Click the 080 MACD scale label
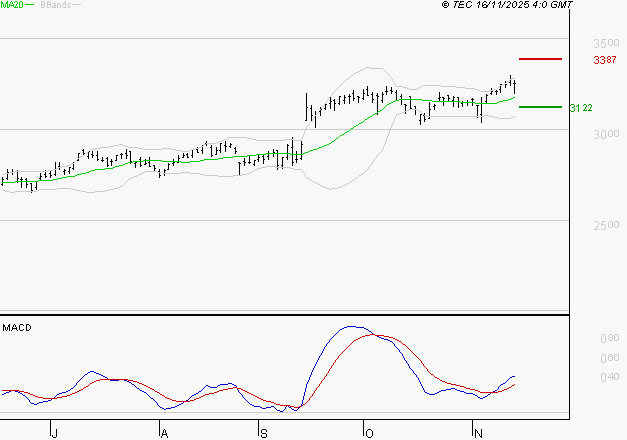 610,338
